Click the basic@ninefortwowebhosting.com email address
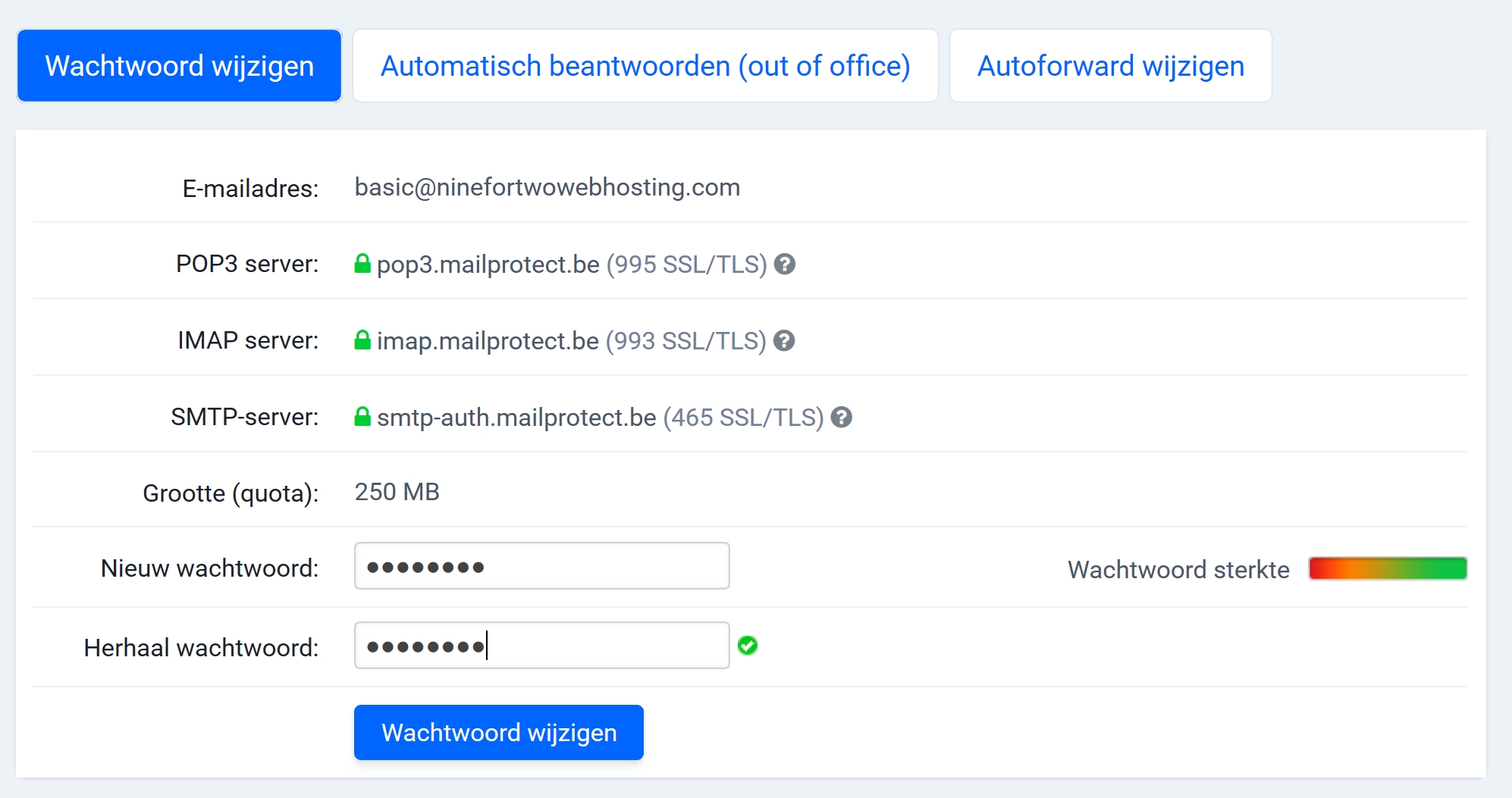Screen dimensions: 1512x798 coord(547,187)
